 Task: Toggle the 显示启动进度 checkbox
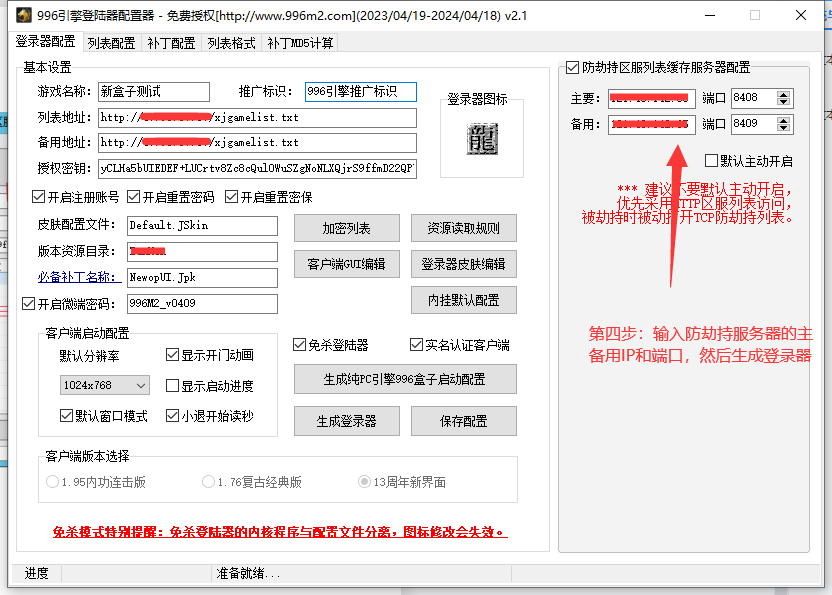tap(172, 386)
